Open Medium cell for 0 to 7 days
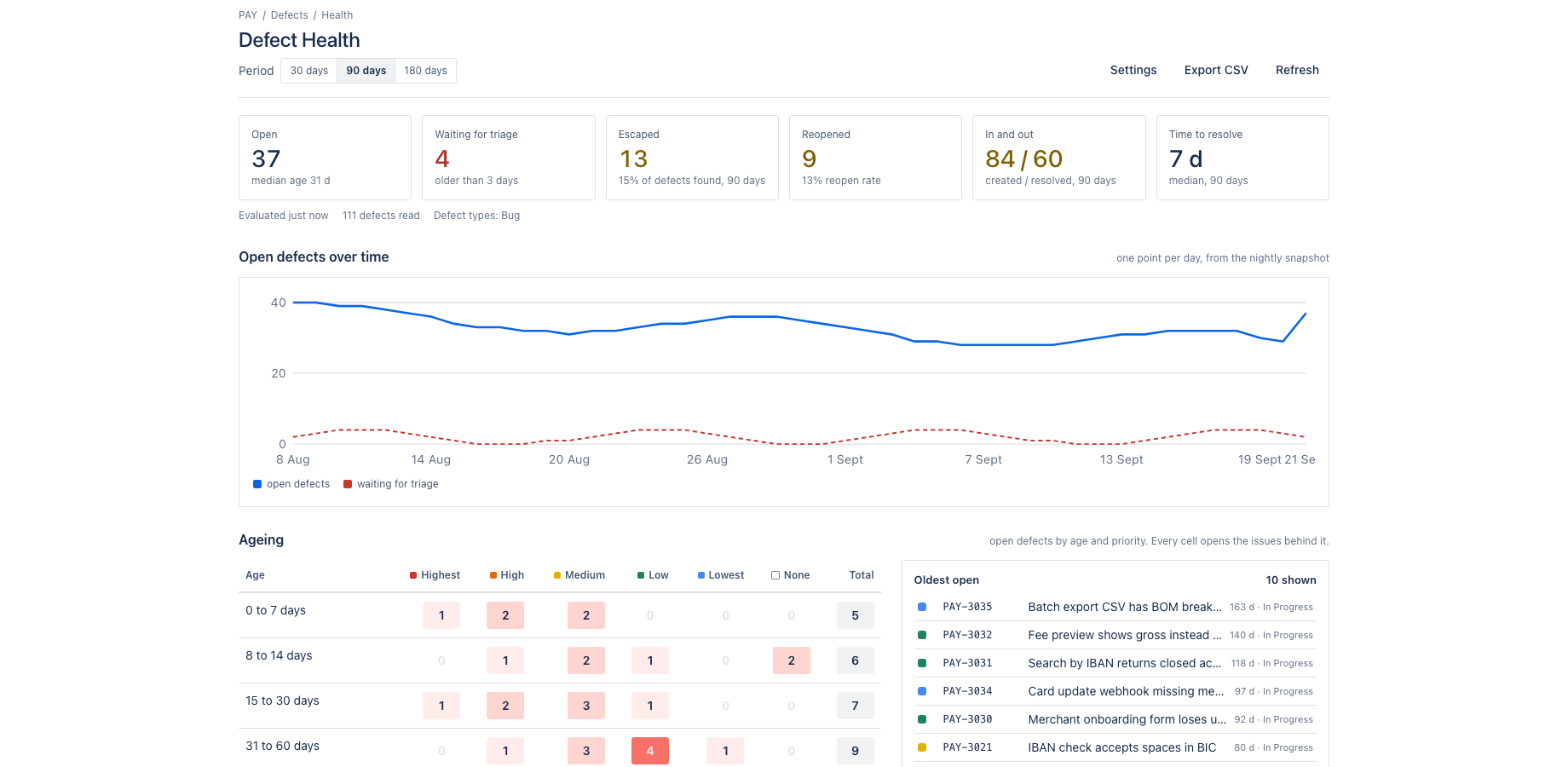The height and width of the screenshot is (767, 1568). pos(586,615)
